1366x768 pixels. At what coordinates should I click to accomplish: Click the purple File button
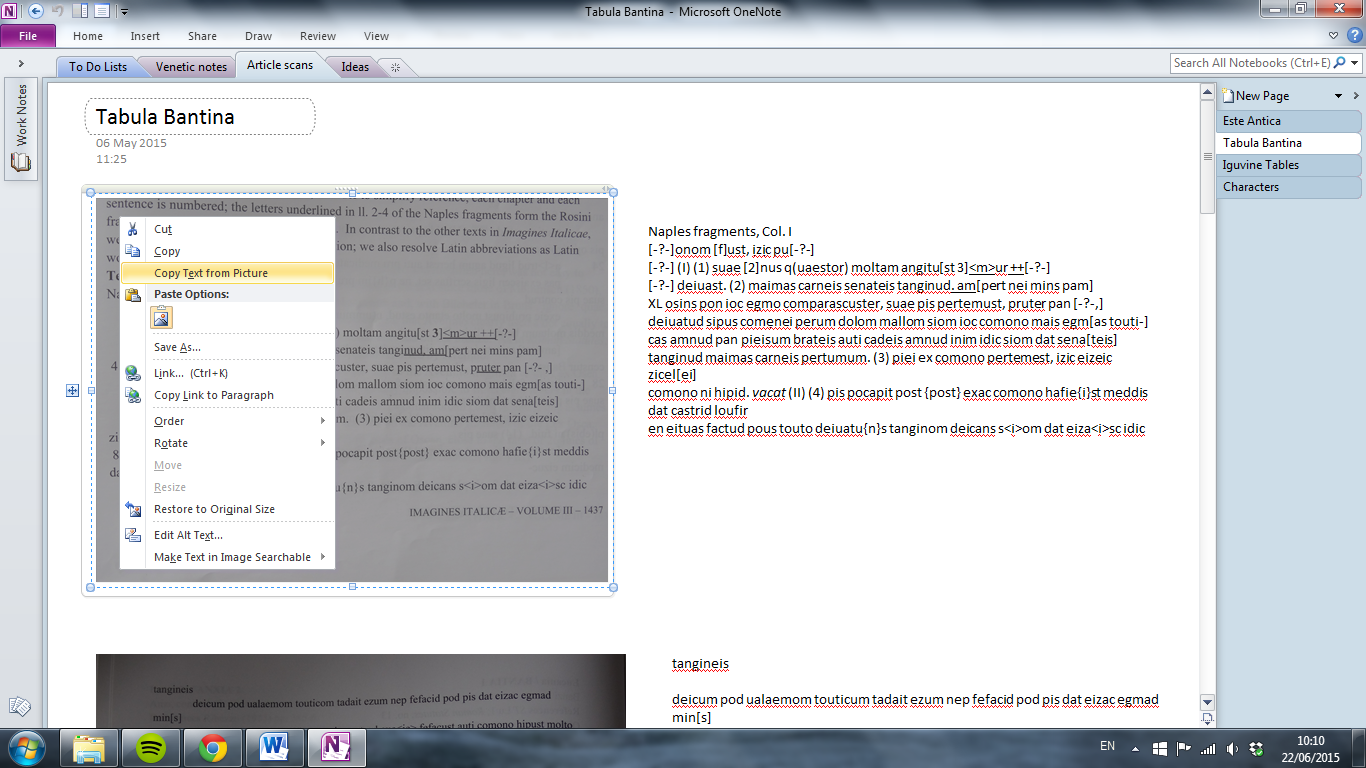point(28,36)
